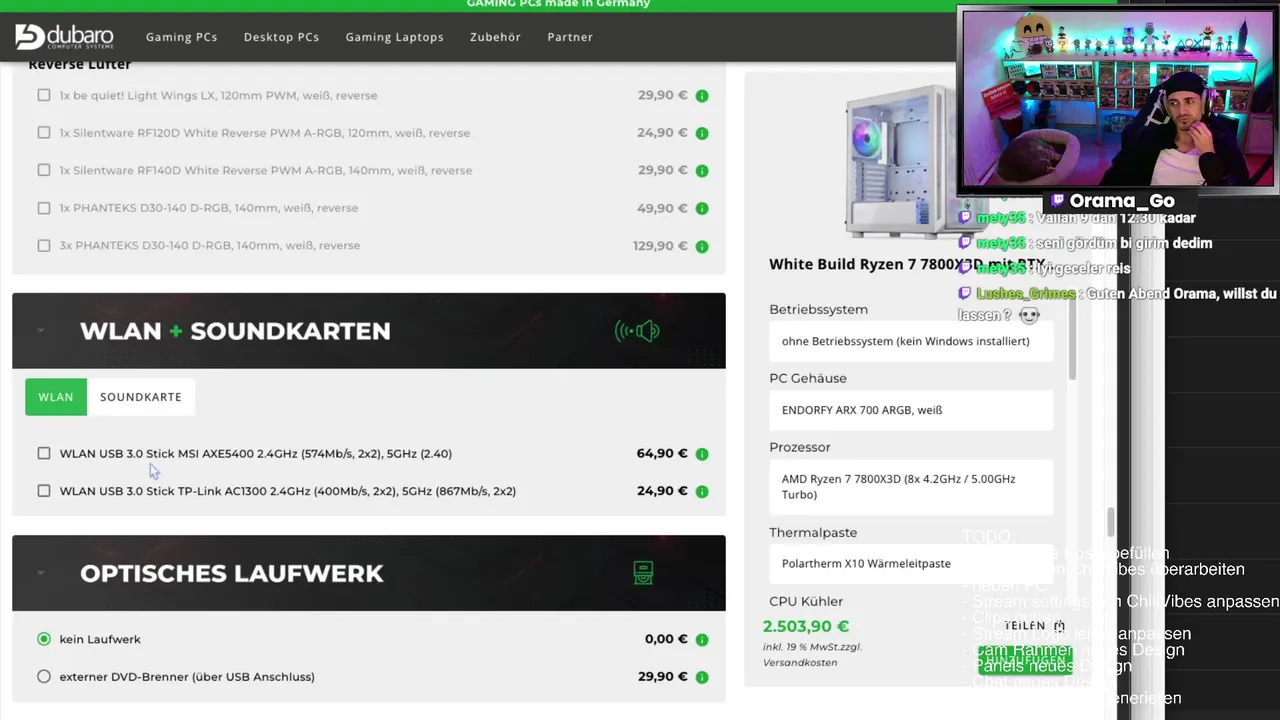Tick the MSI AXE5400 WLAN stick checkbox
The image size is (1280, 720).
44,453
